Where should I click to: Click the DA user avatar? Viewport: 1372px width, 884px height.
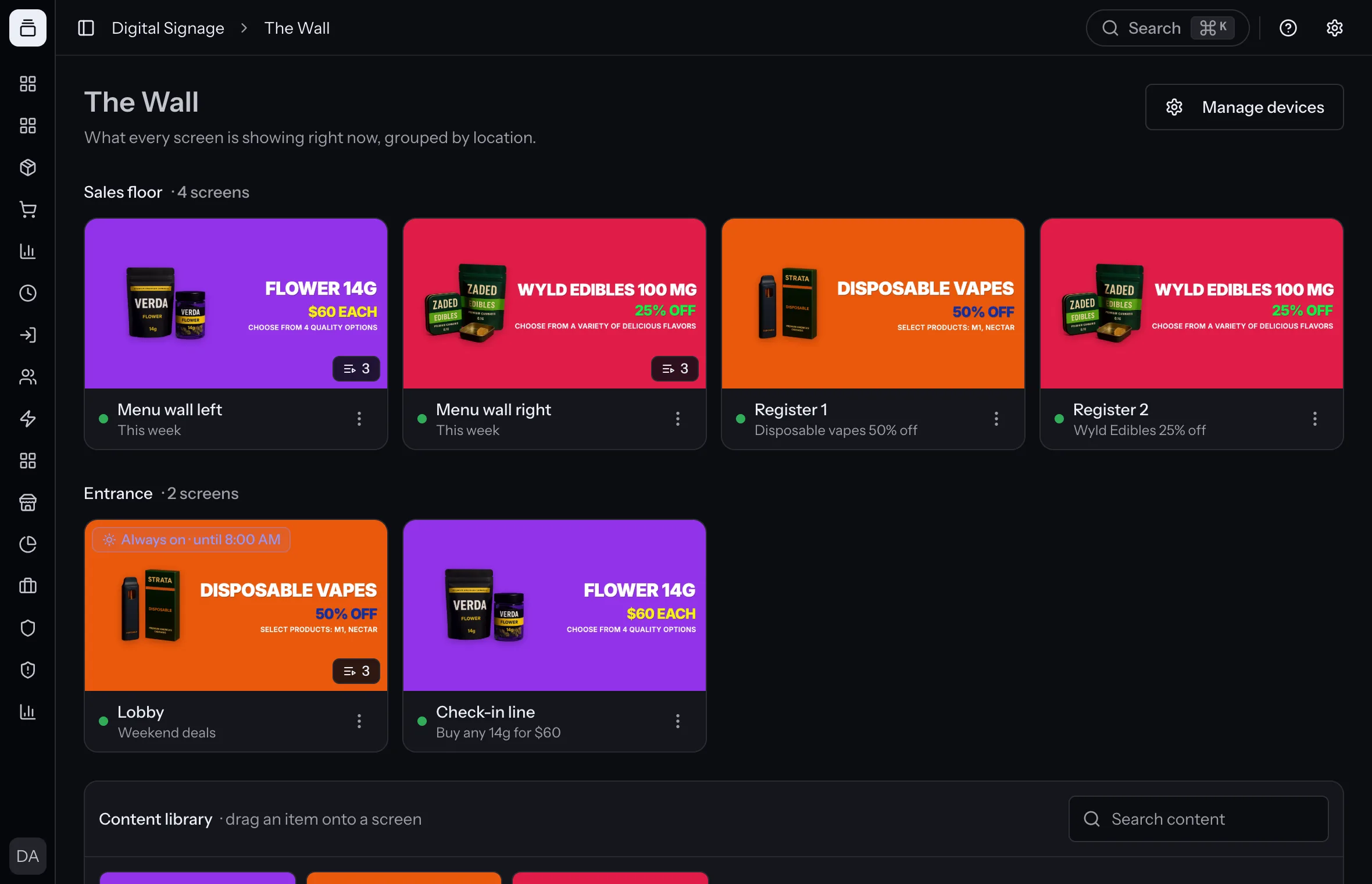pos(28,856)
